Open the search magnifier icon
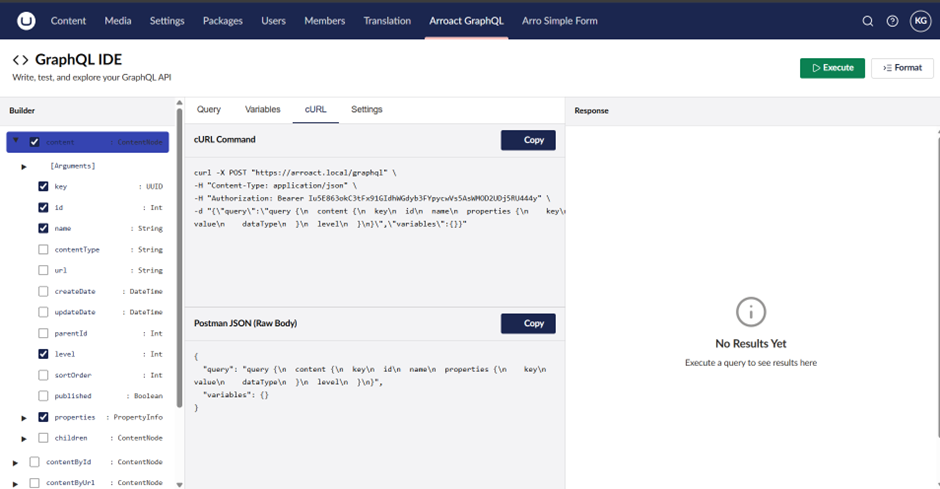 [867, 21]
